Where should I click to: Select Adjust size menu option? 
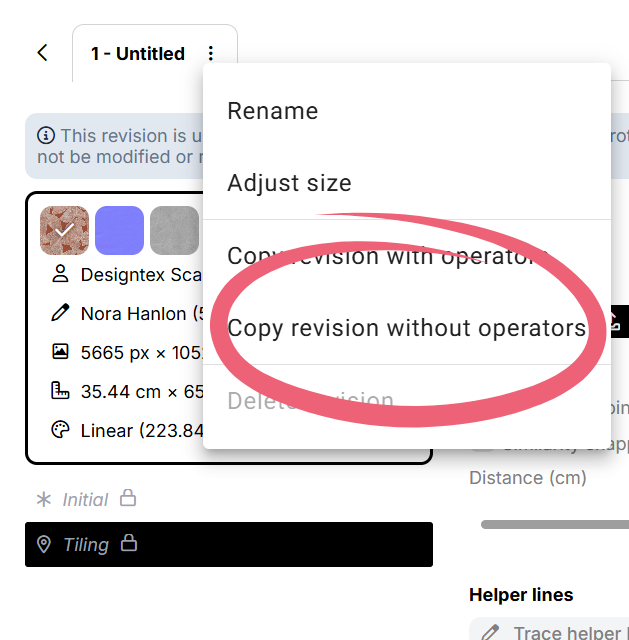(289, 183)
